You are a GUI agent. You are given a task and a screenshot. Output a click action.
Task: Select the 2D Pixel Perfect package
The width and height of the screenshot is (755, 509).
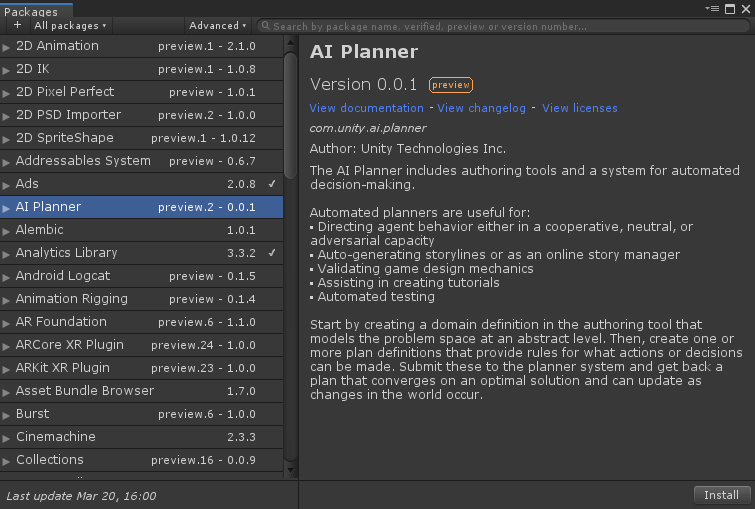pos(142,92)
